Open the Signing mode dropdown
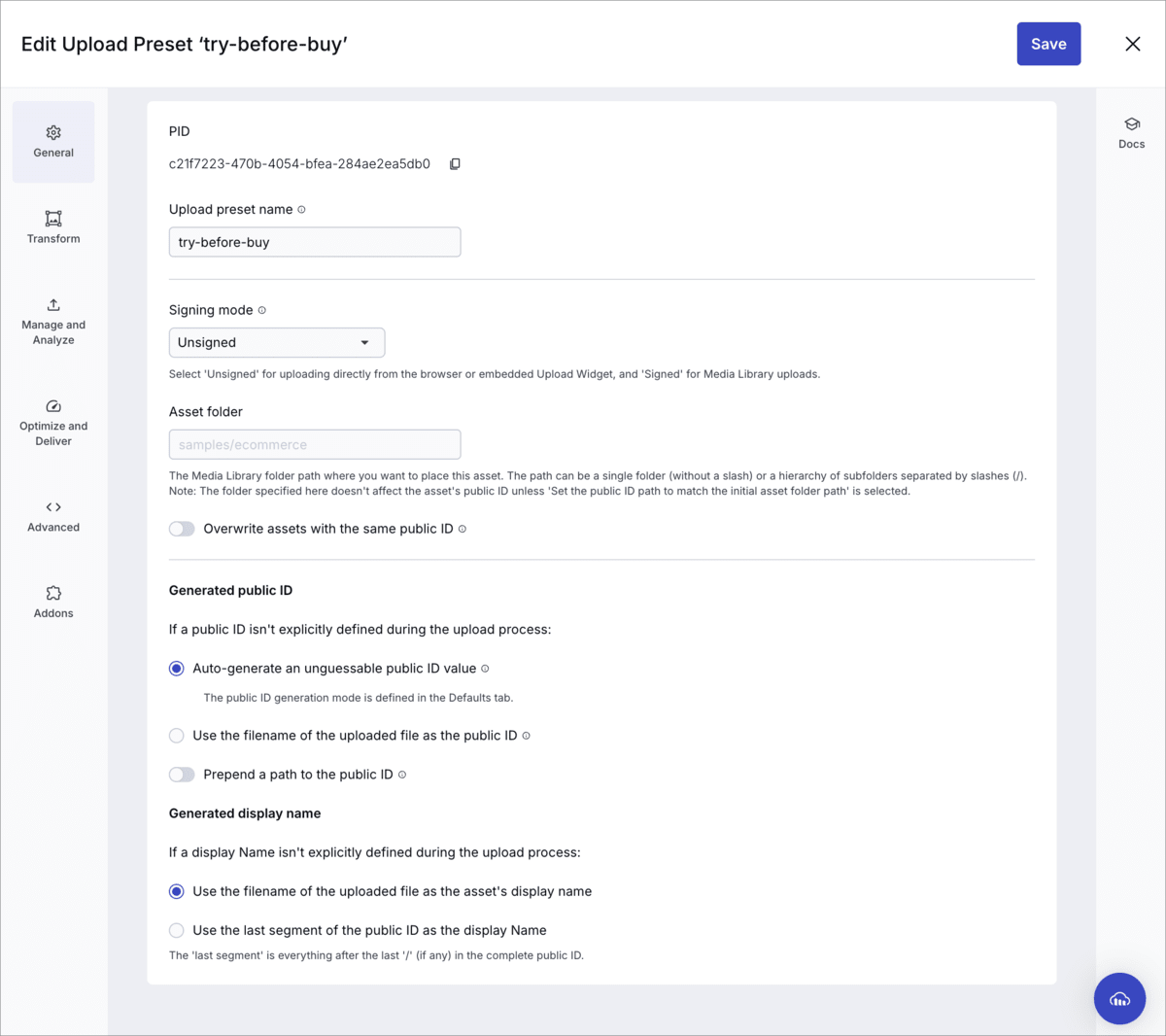The width and height of the screenshot is (1166, 1036). 277,342
